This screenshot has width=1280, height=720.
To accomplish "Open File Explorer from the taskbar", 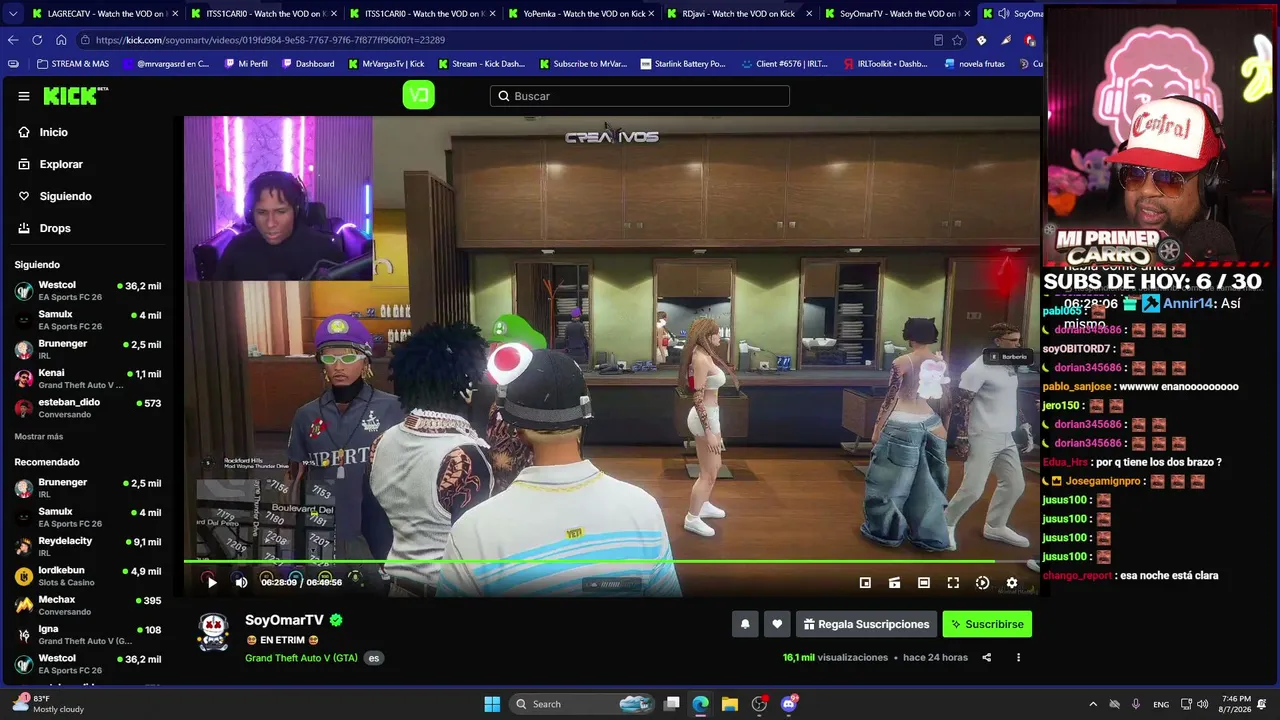I will (x=730, y=704).
